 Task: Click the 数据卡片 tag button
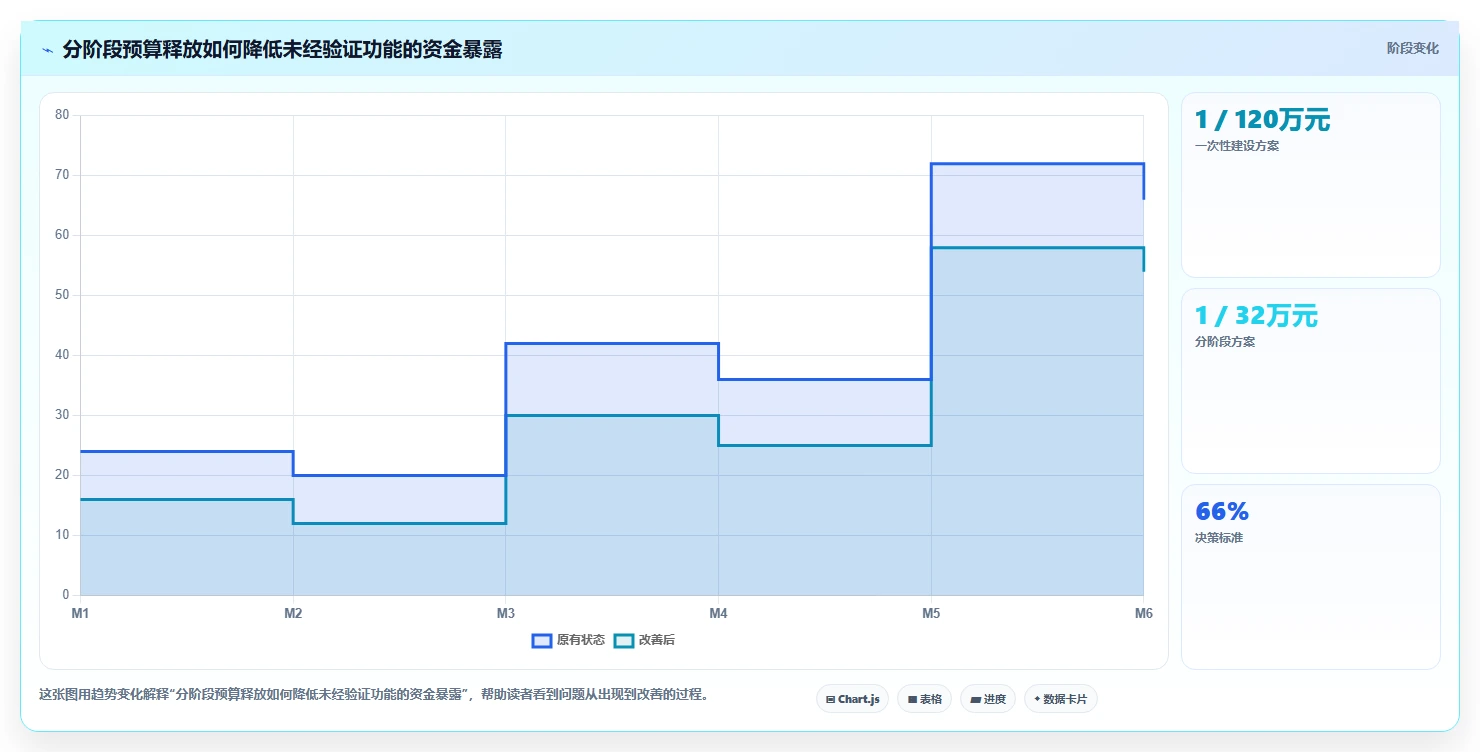(x=1060, y=699)
